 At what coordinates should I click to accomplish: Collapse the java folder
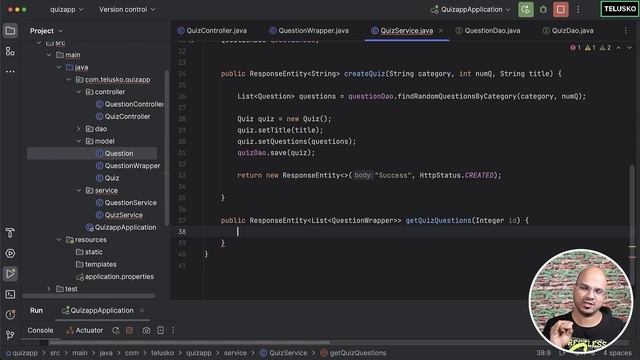tap(59, 67)
